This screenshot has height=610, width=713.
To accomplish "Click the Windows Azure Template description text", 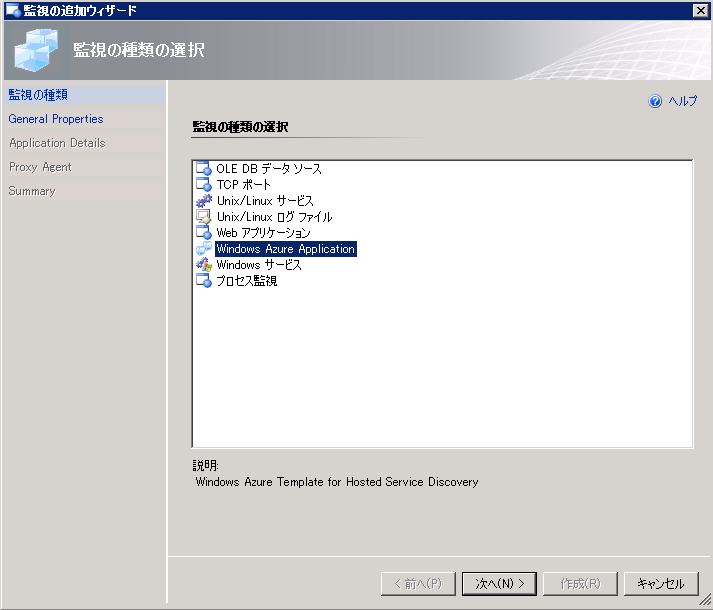I will (336, 482).
